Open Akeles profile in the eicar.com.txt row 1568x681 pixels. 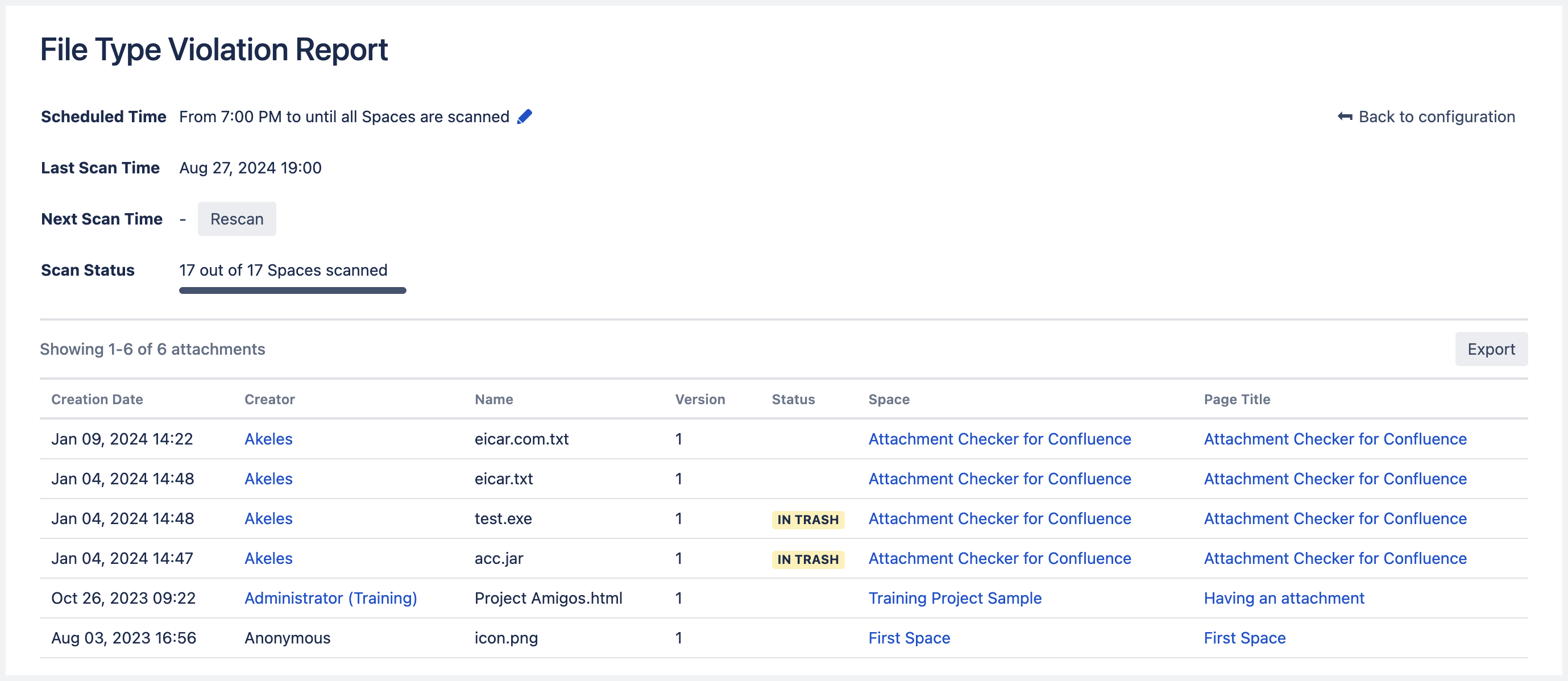click(x=268, y=438)
